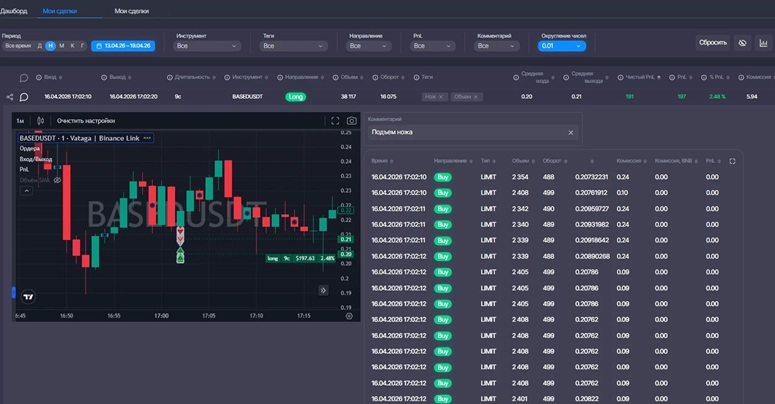Collapse the chart indicator legend
The width and height of the screenshot is (775, 404).
[x=26, y=191]
